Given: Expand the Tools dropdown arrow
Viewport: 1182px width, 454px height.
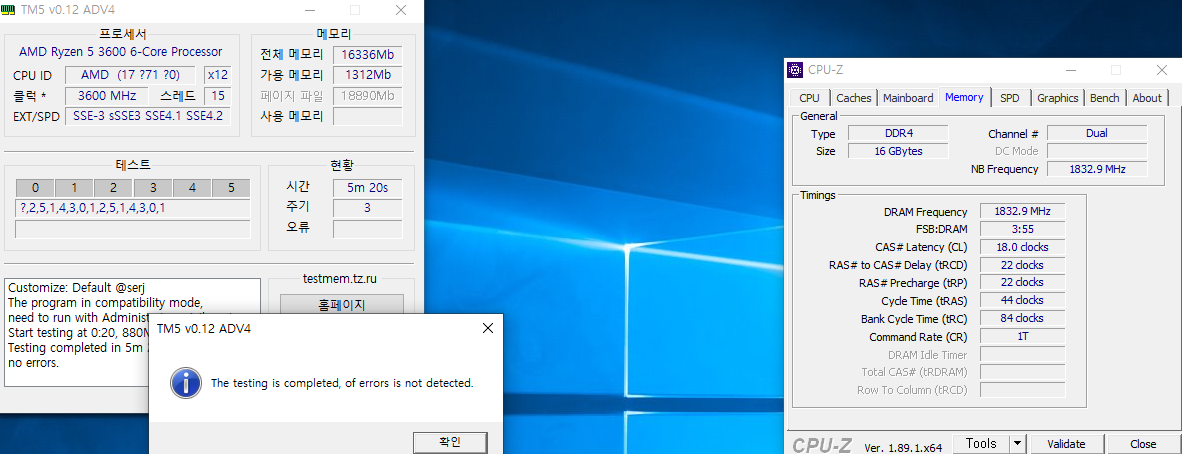Looking at the screenshot, I should click(1018, 443).
